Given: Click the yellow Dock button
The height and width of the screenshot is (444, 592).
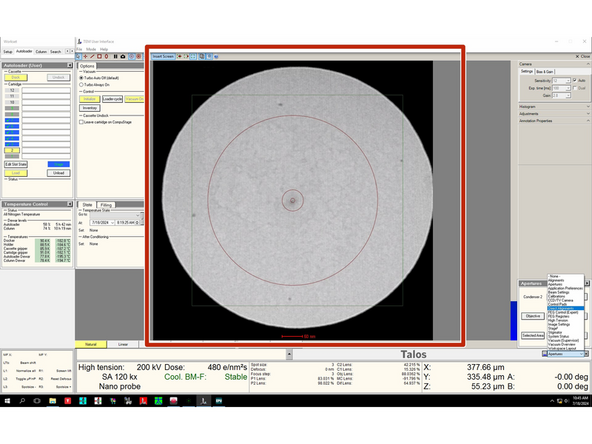Looking at the screenshot, I should (15, 77).
